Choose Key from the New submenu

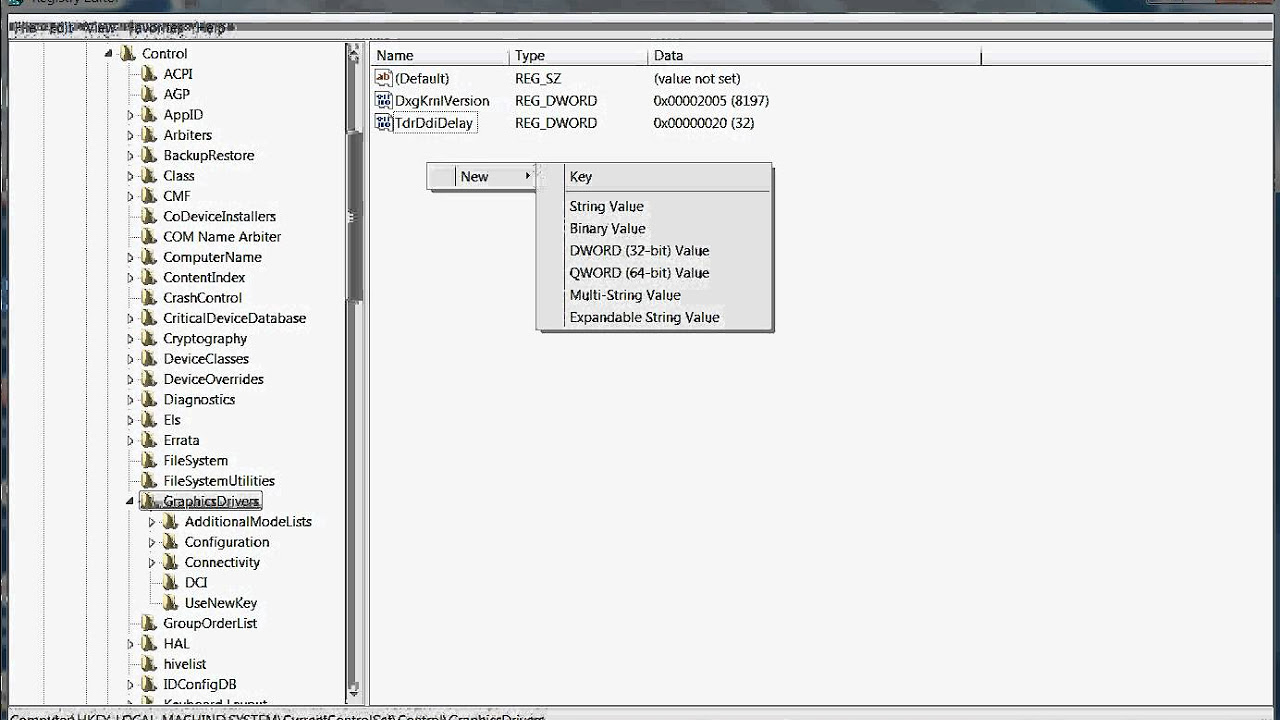[655, 176]
